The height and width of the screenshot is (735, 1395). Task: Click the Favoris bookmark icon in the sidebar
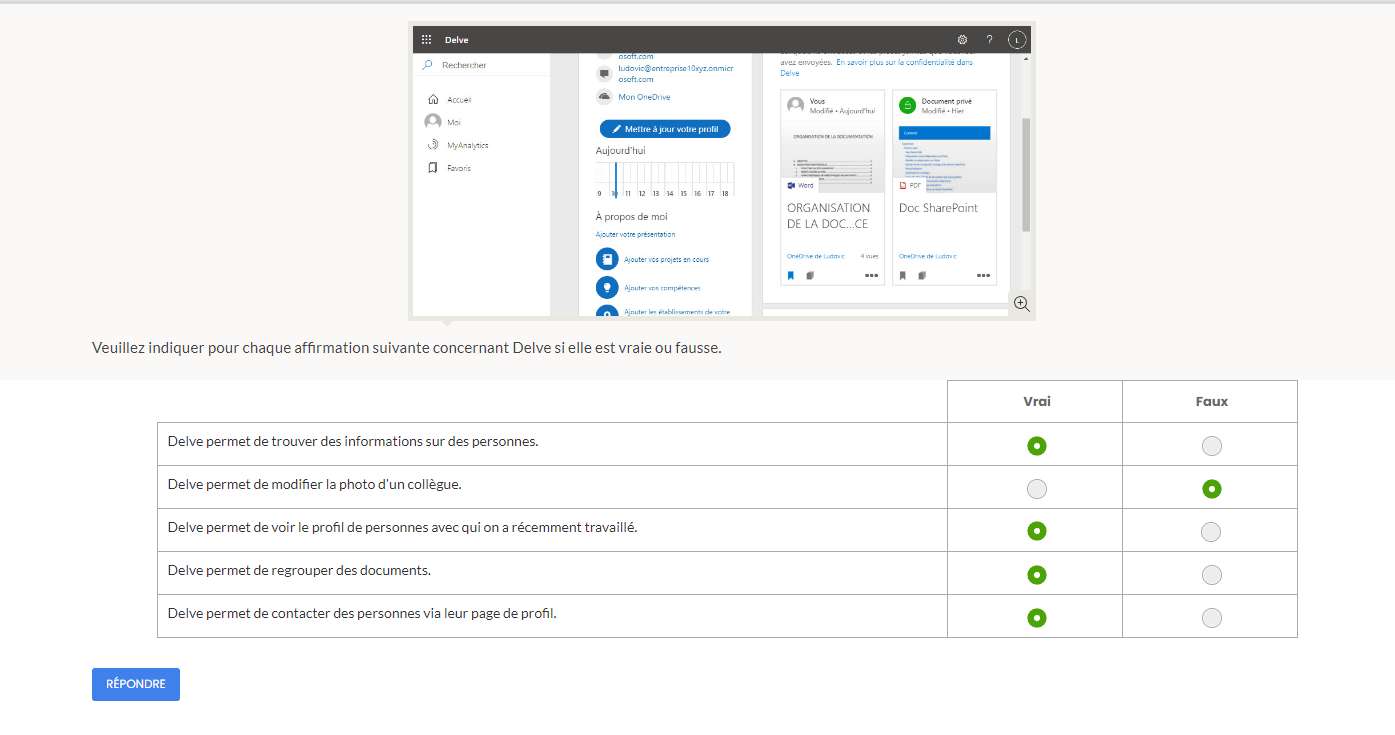click(433, 168)
